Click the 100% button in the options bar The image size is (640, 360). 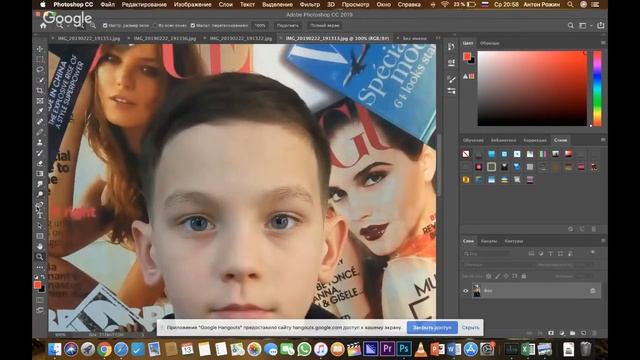[x=260, y=25]
